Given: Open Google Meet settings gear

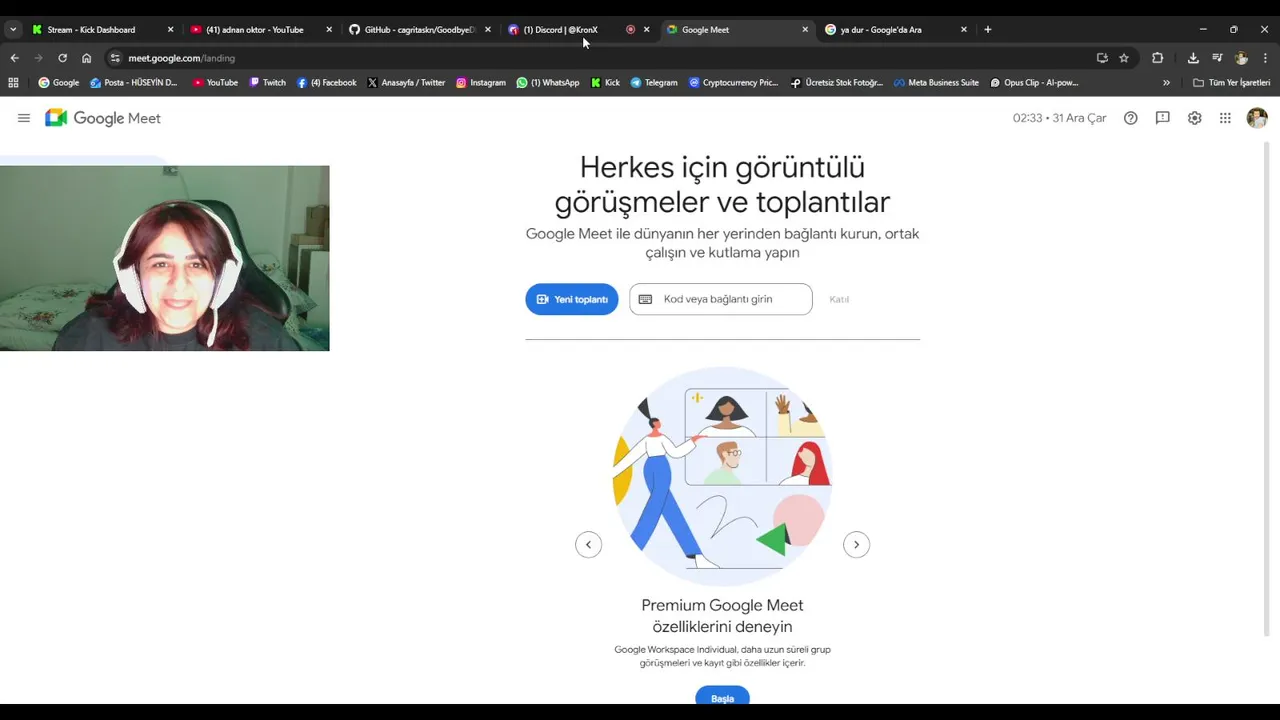Looking at the screenshot, I should 1194,118.
